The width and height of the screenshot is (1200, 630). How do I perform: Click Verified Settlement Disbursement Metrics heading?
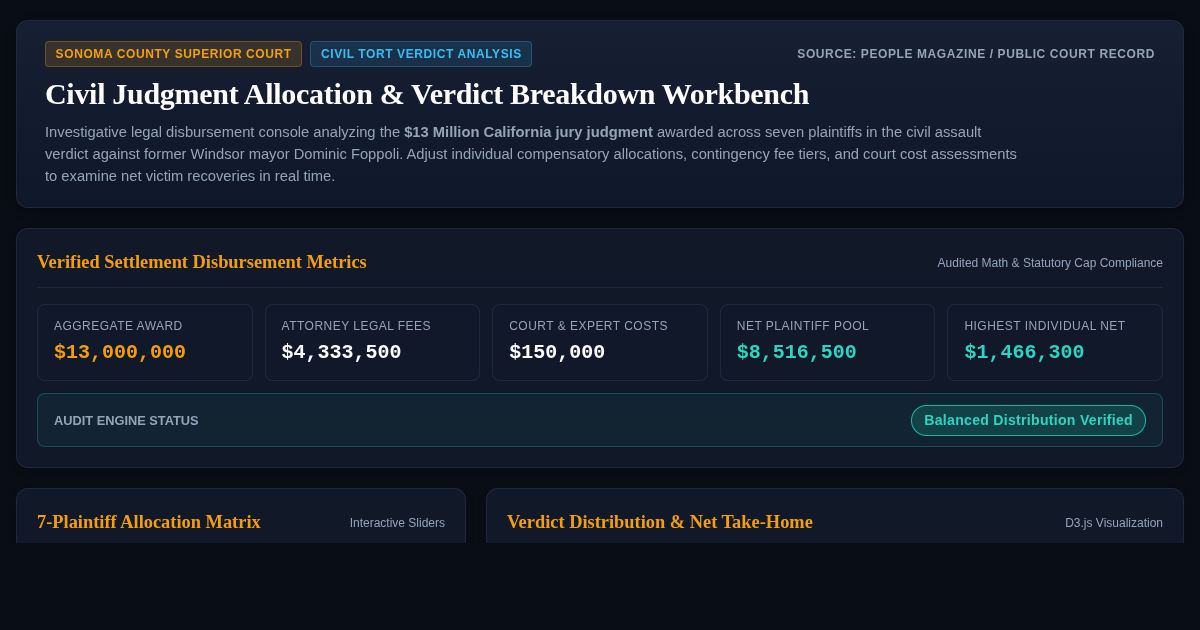[x=202, y=262]
